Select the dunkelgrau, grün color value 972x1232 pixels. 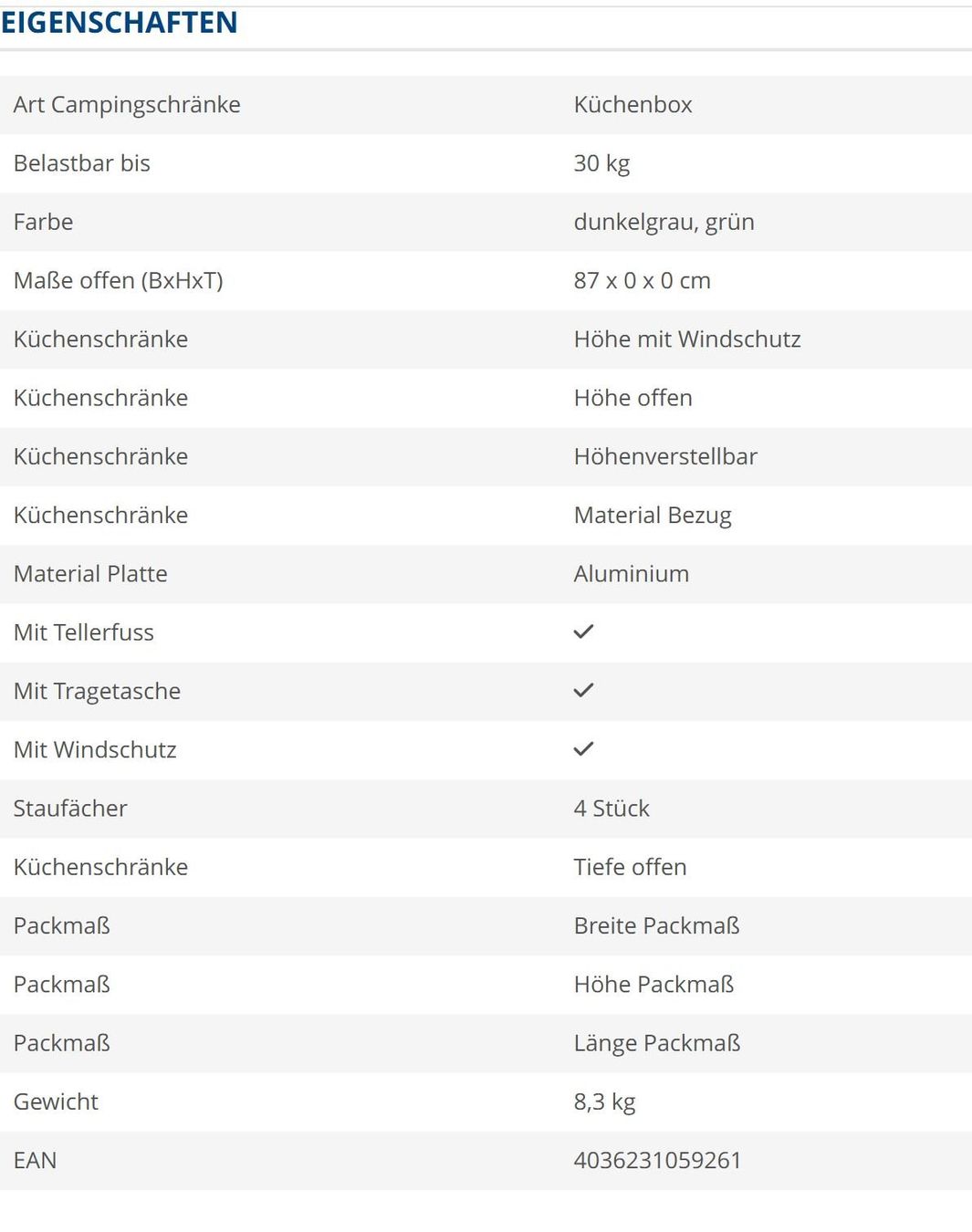(x=664, y=222)
